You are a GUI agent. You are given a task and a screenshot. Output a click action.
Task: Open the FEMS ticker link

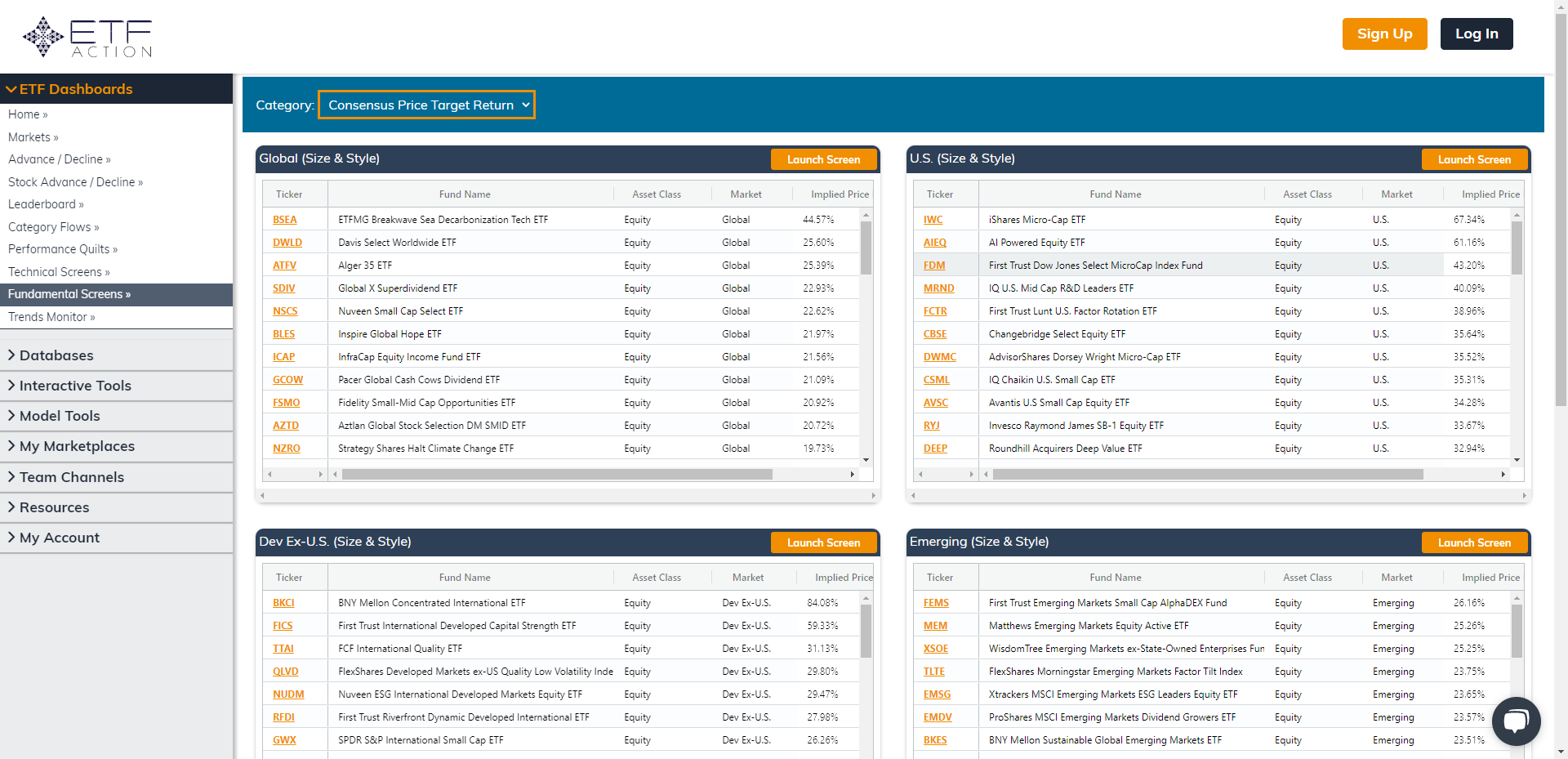pos(936,602)
